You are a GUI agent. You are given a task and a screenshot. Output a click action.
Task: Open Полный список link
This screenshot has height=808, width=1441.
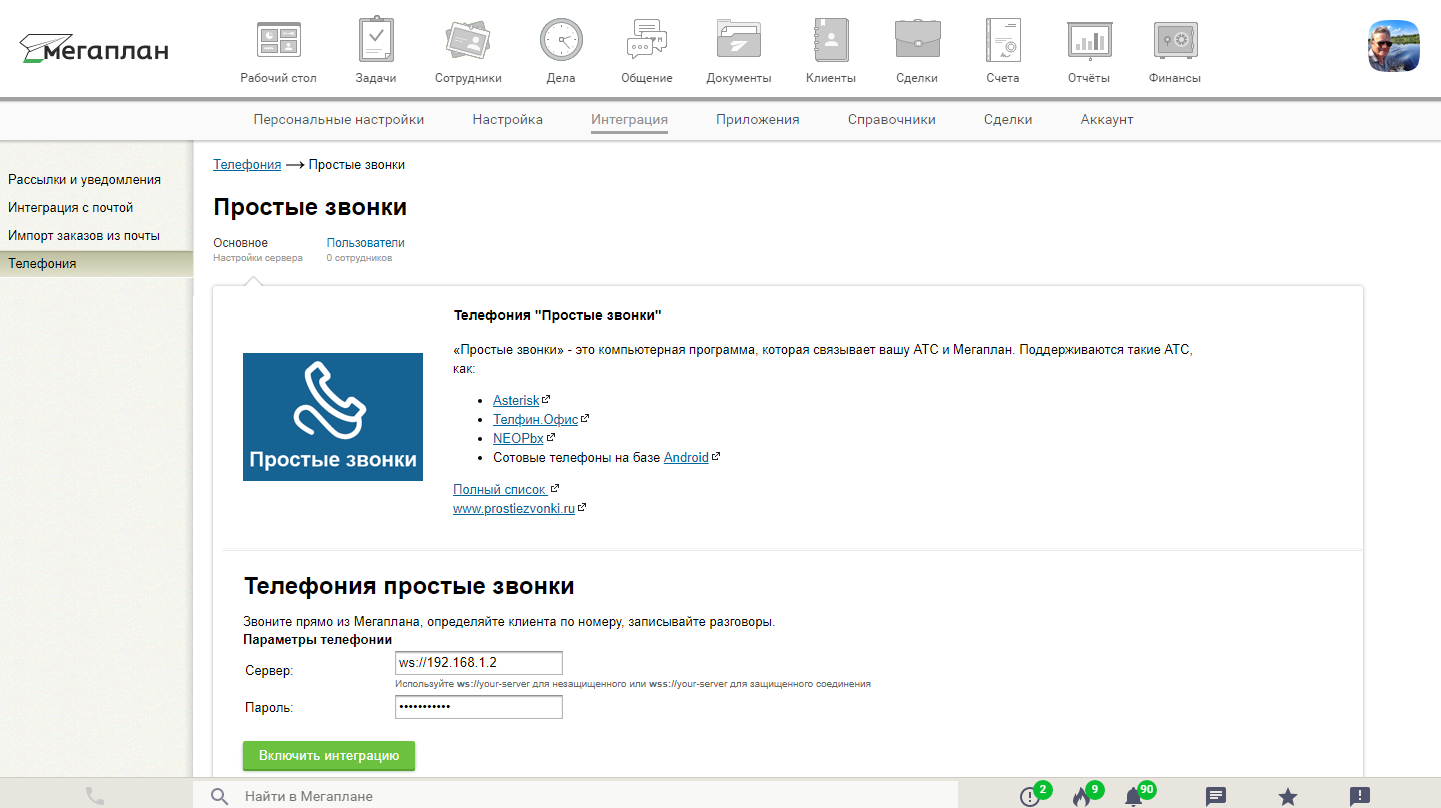click(x=500, y=489)
